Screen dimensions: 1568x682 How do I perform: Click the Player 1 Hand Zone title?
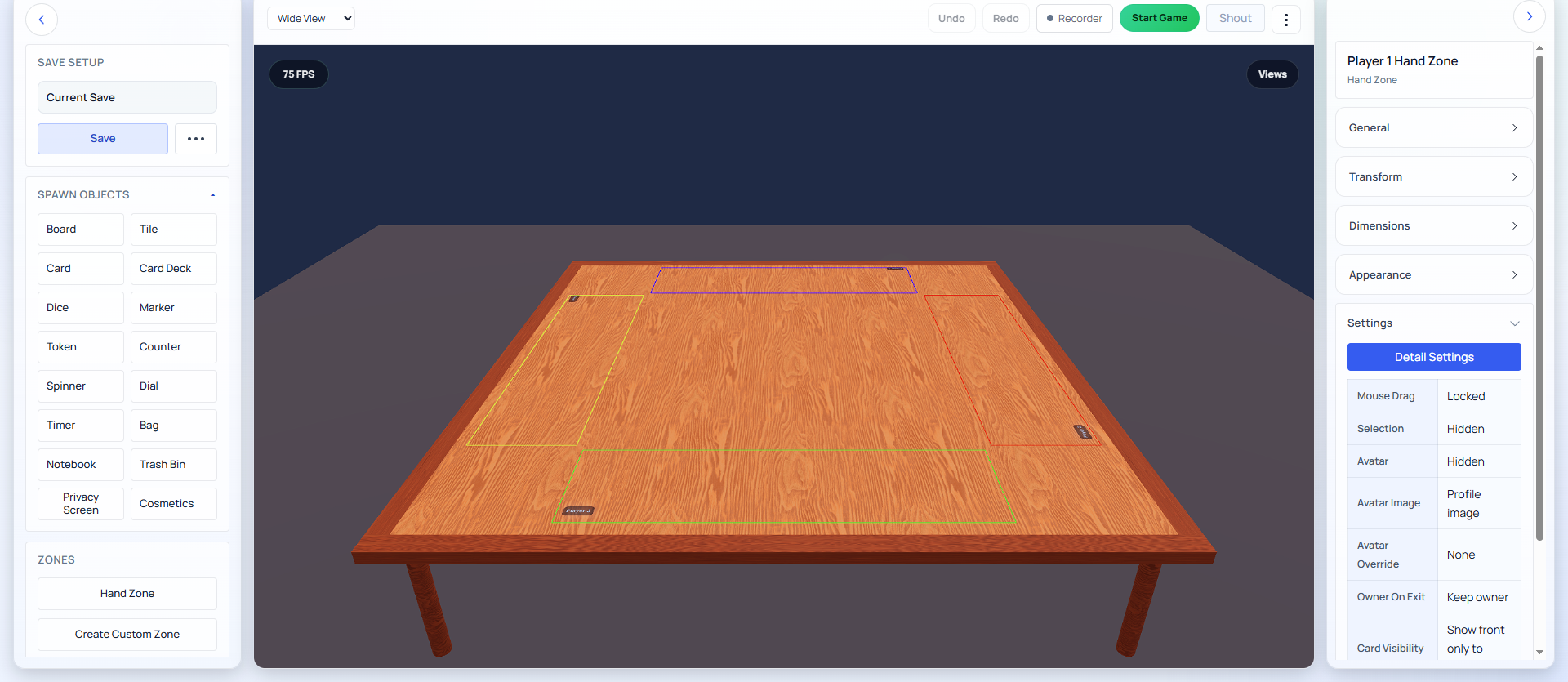[1402, 61]
